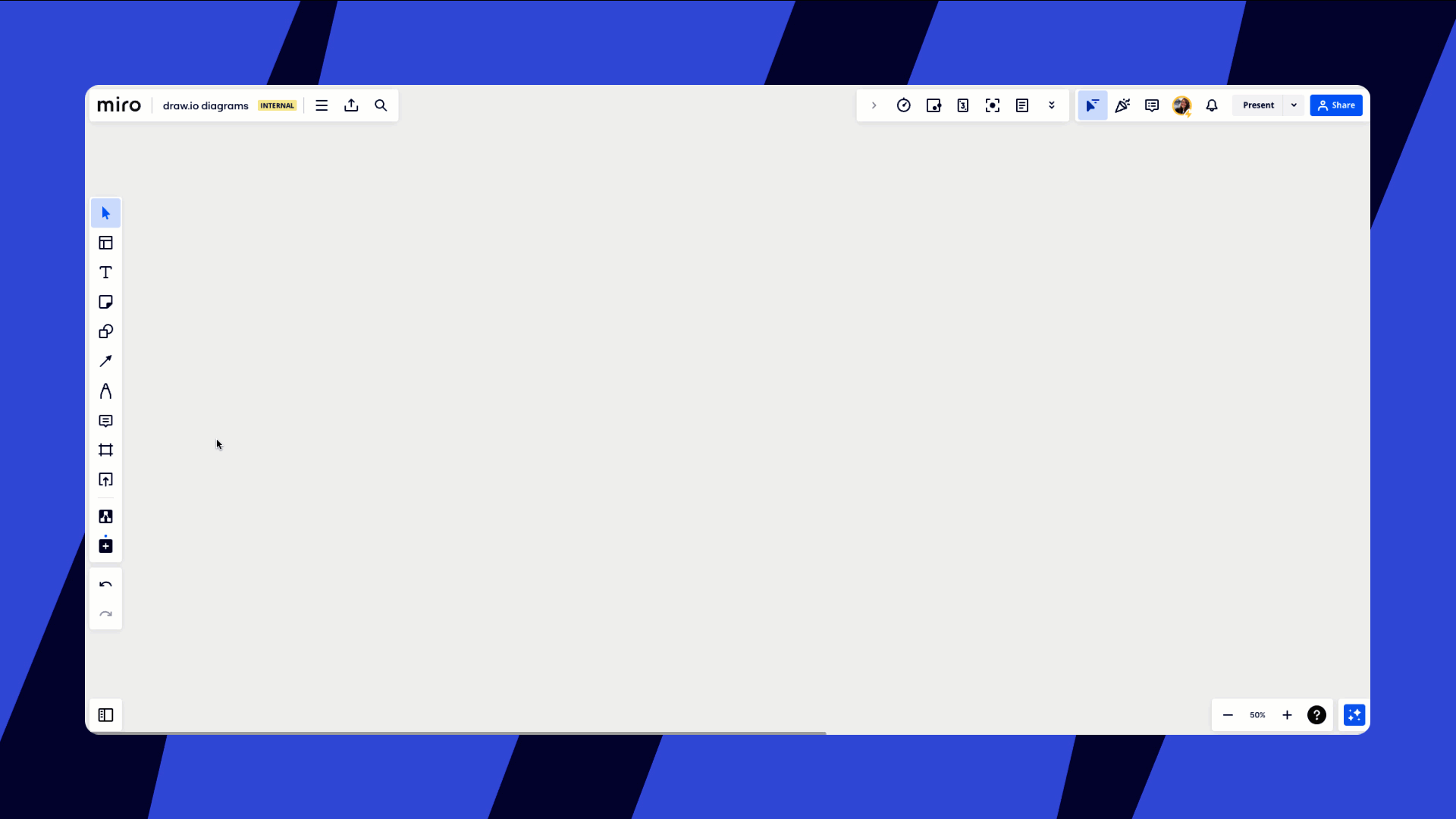The image size is (1456, 819).
Task: Open the add more apps plus menu
Action: tap(105, 546)
